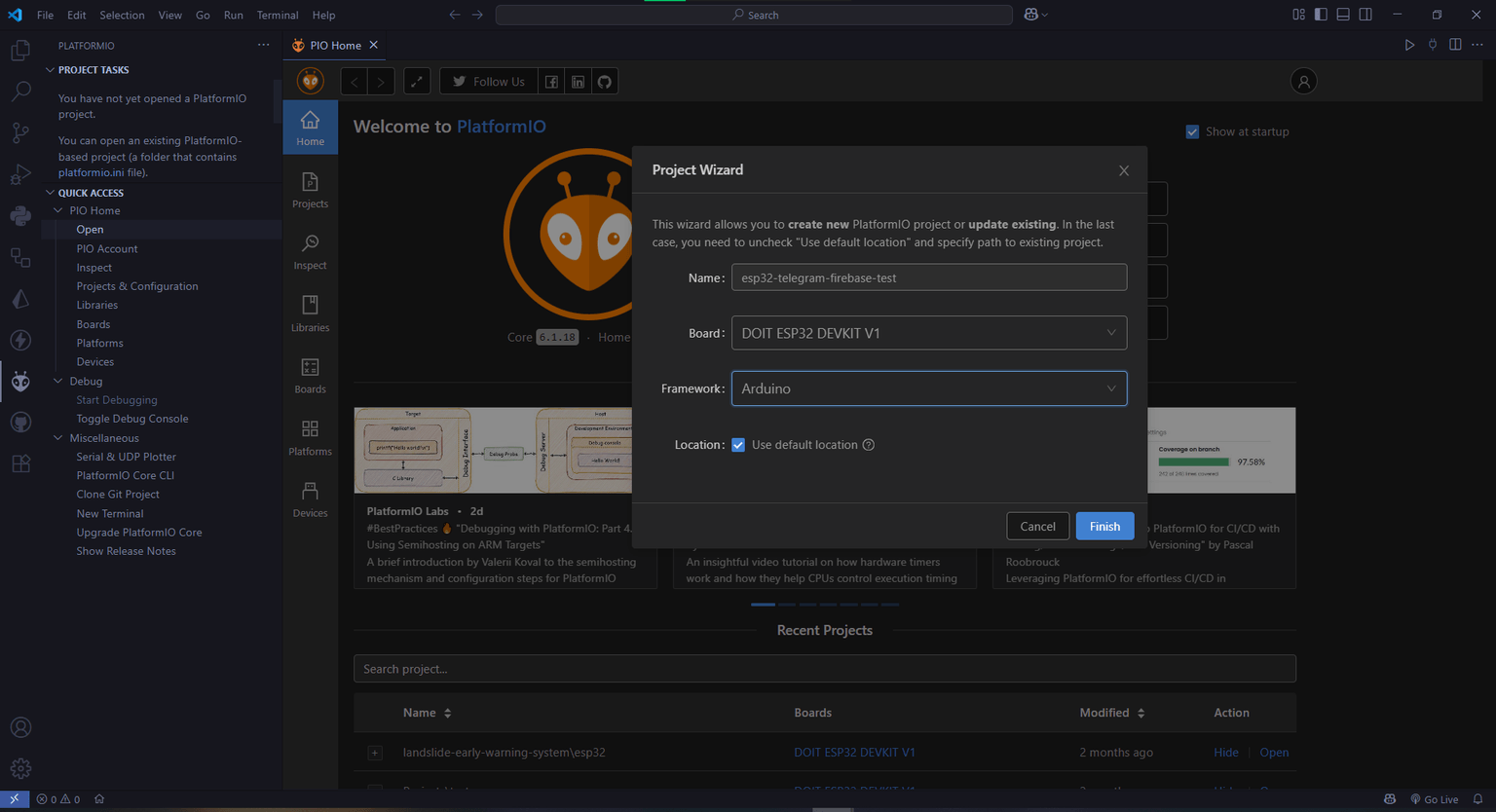Open the Terminal menu
1496x812 pixels.
pyautogui.click(x=277, y=15)
